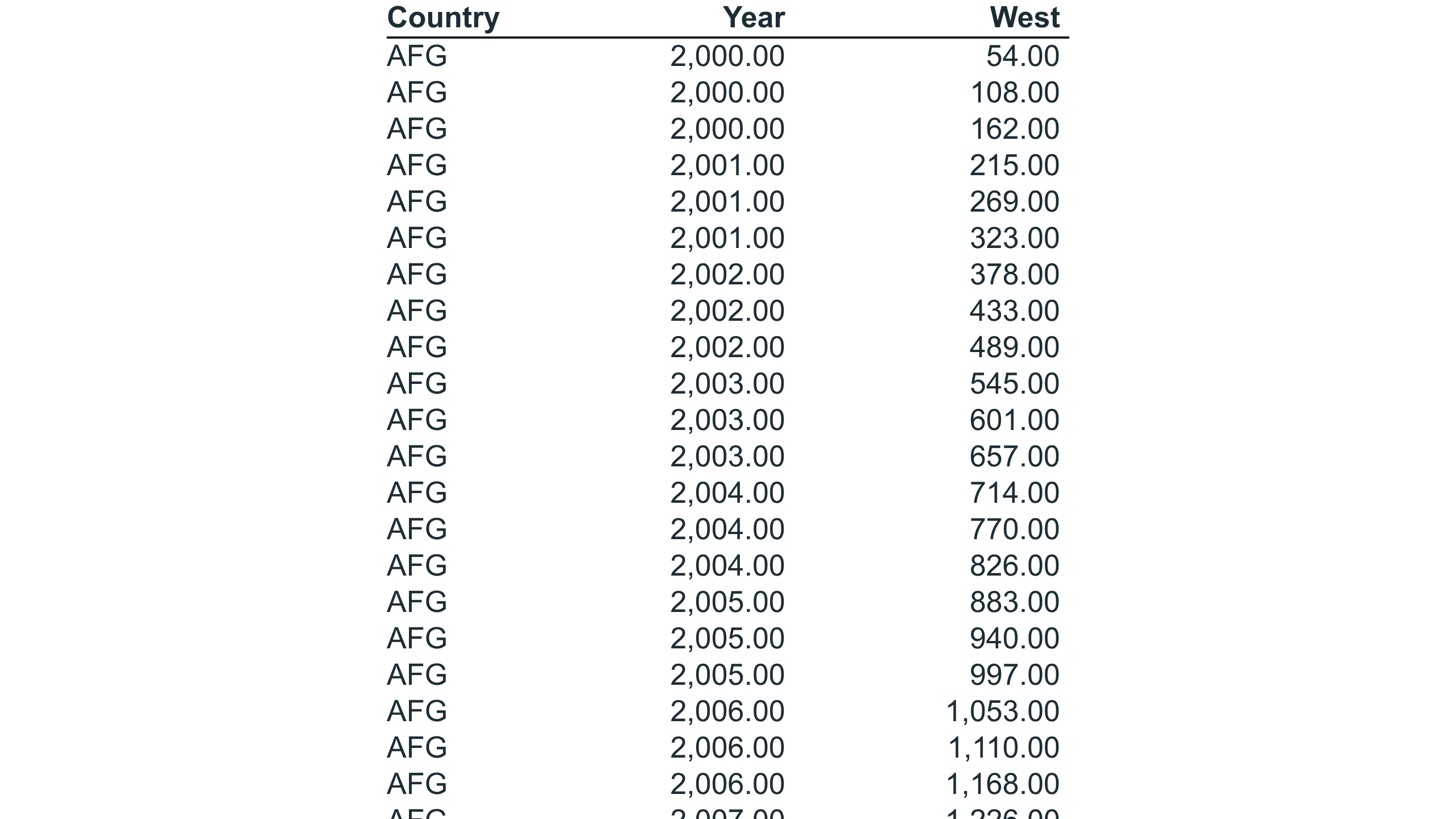Click the Year column header
This screenshot has height=819, width=1456.
pyautogui.click(x=754, y=18)
